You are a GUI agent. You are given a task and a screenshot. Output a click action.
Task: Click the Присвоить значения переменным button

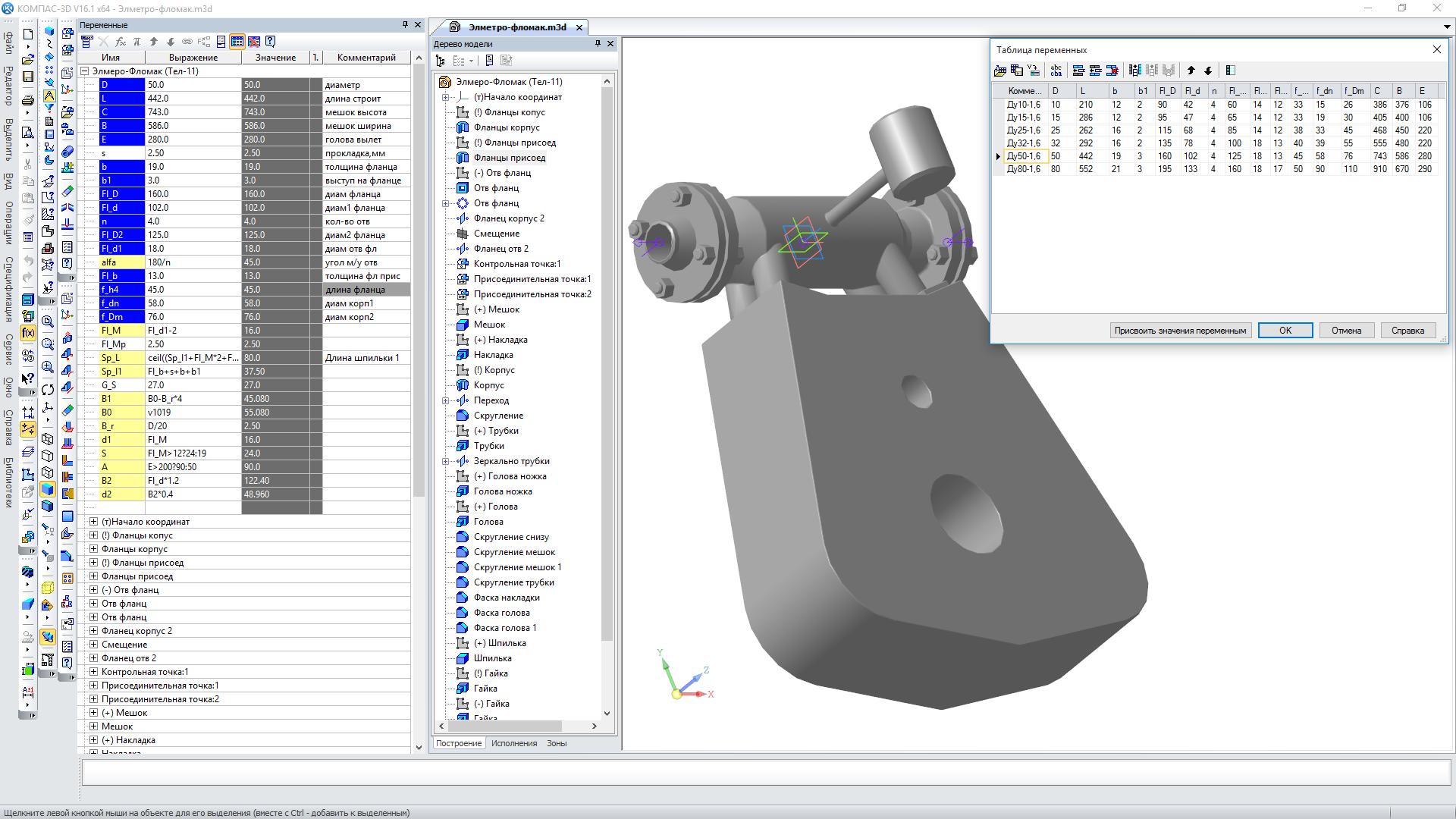pos(1180,331)
